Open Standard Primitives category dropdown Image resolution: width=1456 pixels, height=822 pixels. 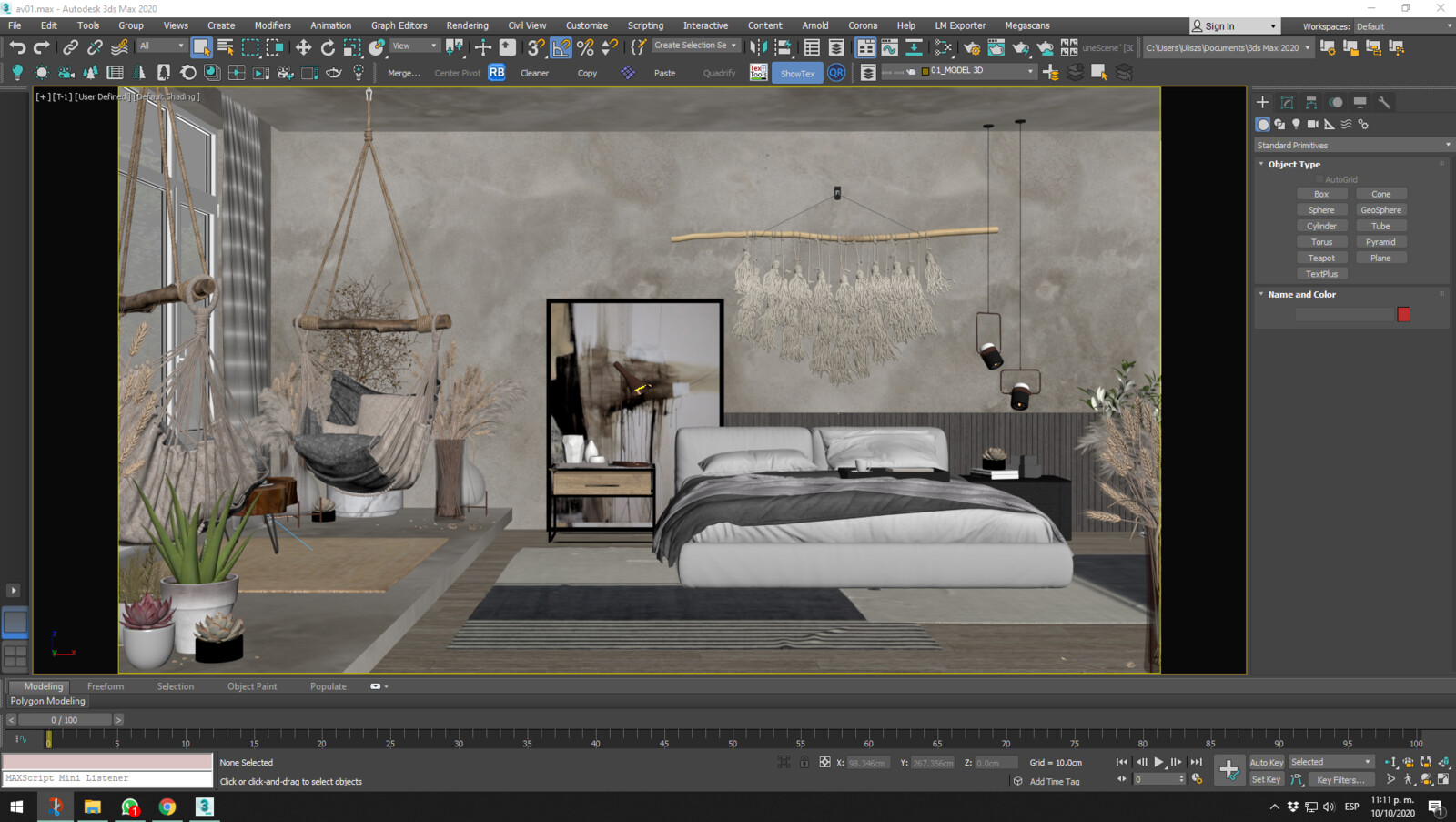click(x=1352, y=145)
